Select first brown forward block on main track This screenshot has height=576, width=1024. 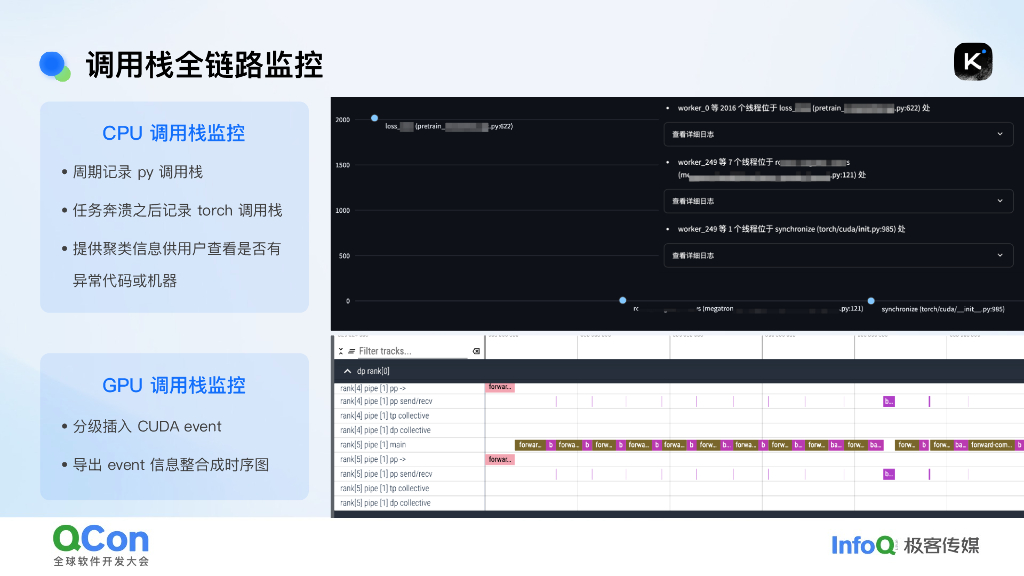point(531,445)
